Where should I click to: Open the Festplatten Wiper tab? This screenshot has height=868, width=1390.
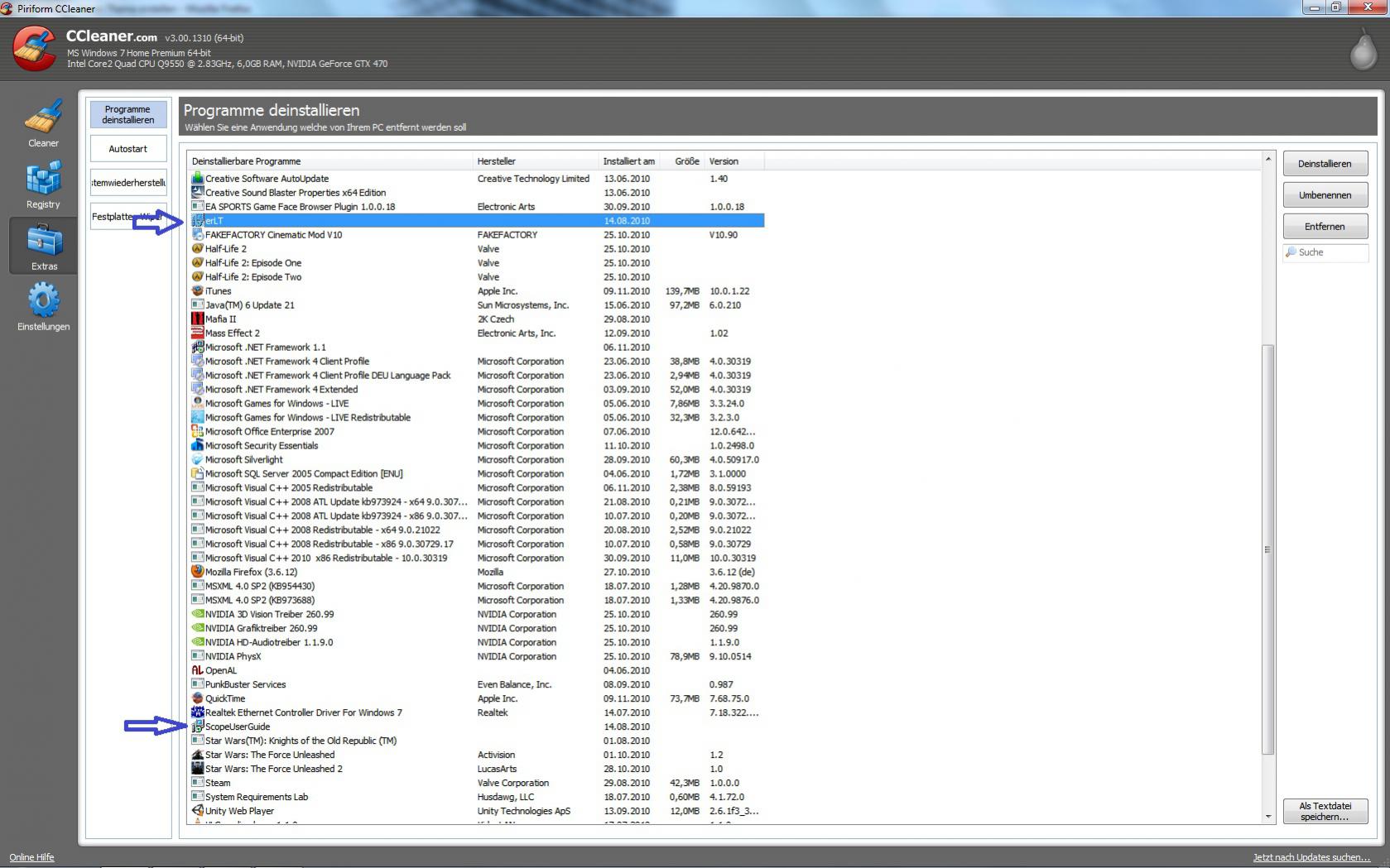[128, 217]
